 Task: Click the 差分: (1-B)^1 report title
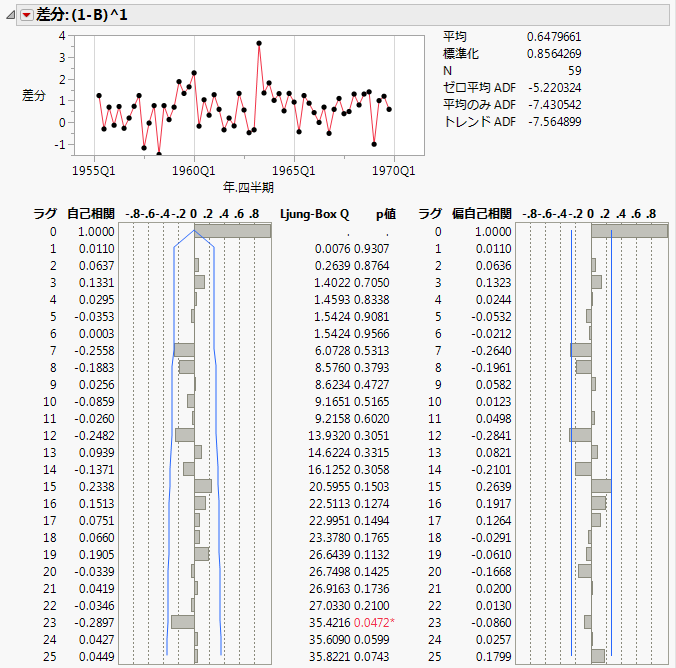[x=82, y=14]
